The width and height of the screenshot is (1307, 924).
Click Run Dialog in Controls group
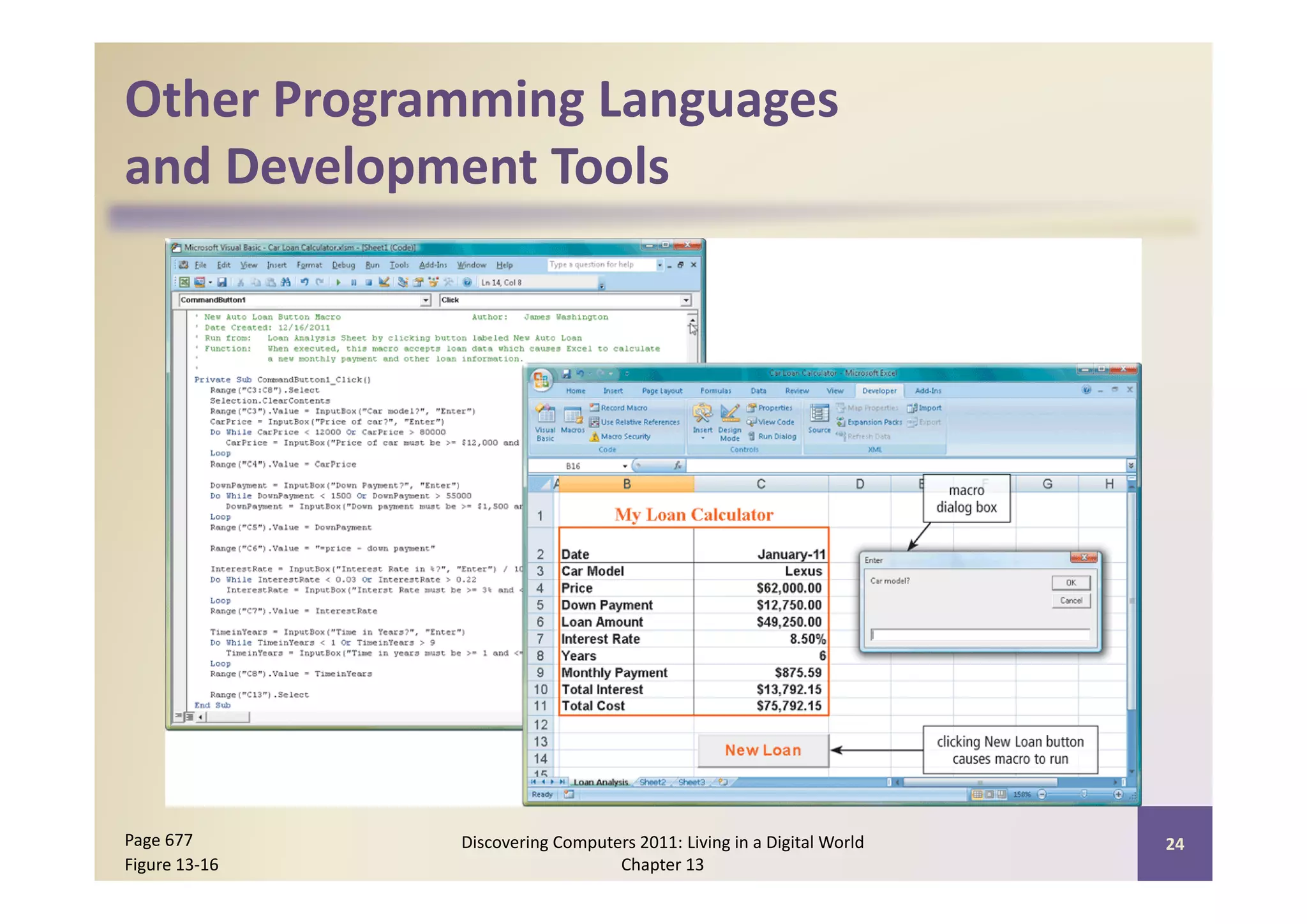[772, 436]
